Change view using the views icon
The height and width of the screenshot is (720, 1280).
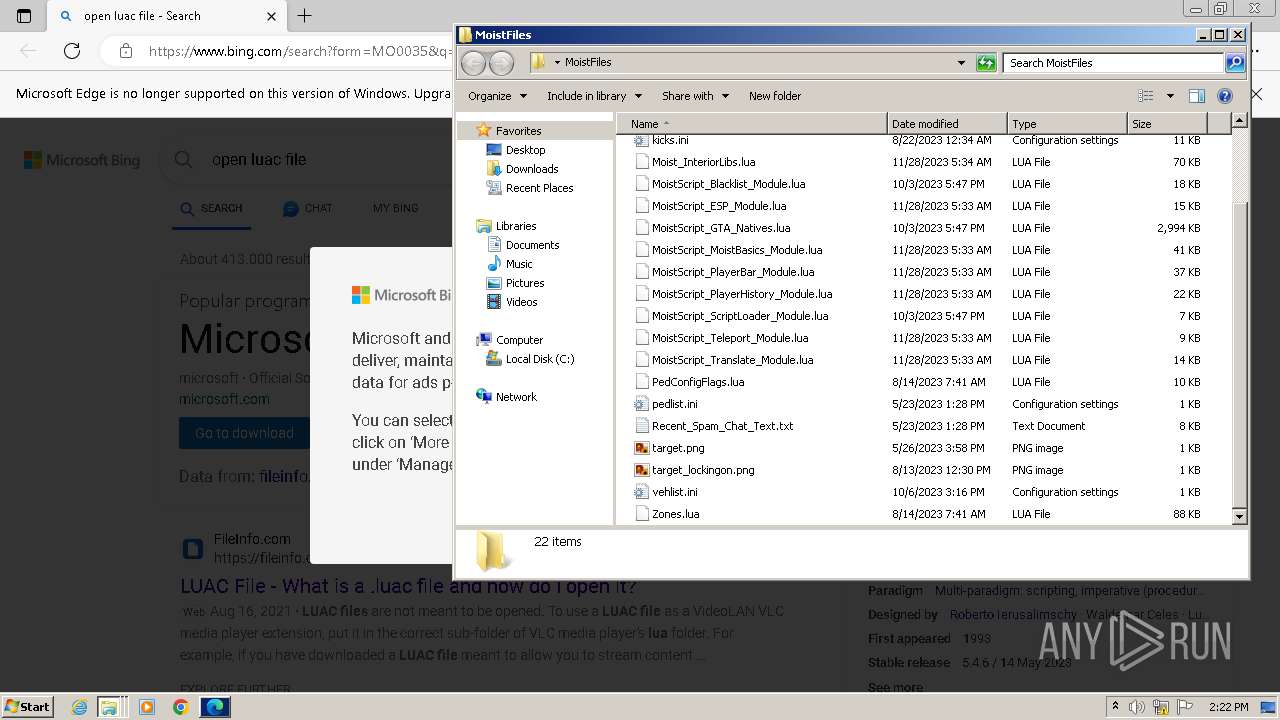[x=1146, y=96]
